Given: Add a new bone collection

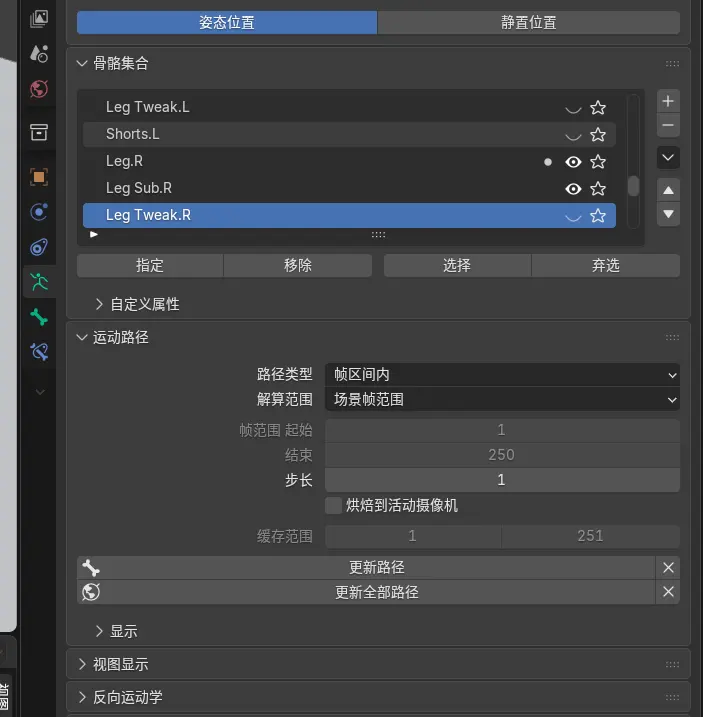Looking at the screenshot, I should 668,101.
